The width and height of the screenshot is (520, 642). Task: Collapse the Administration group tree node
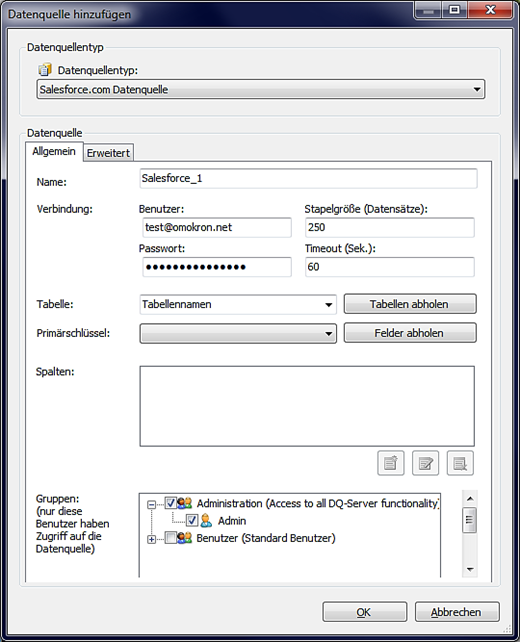click(151, 504)
